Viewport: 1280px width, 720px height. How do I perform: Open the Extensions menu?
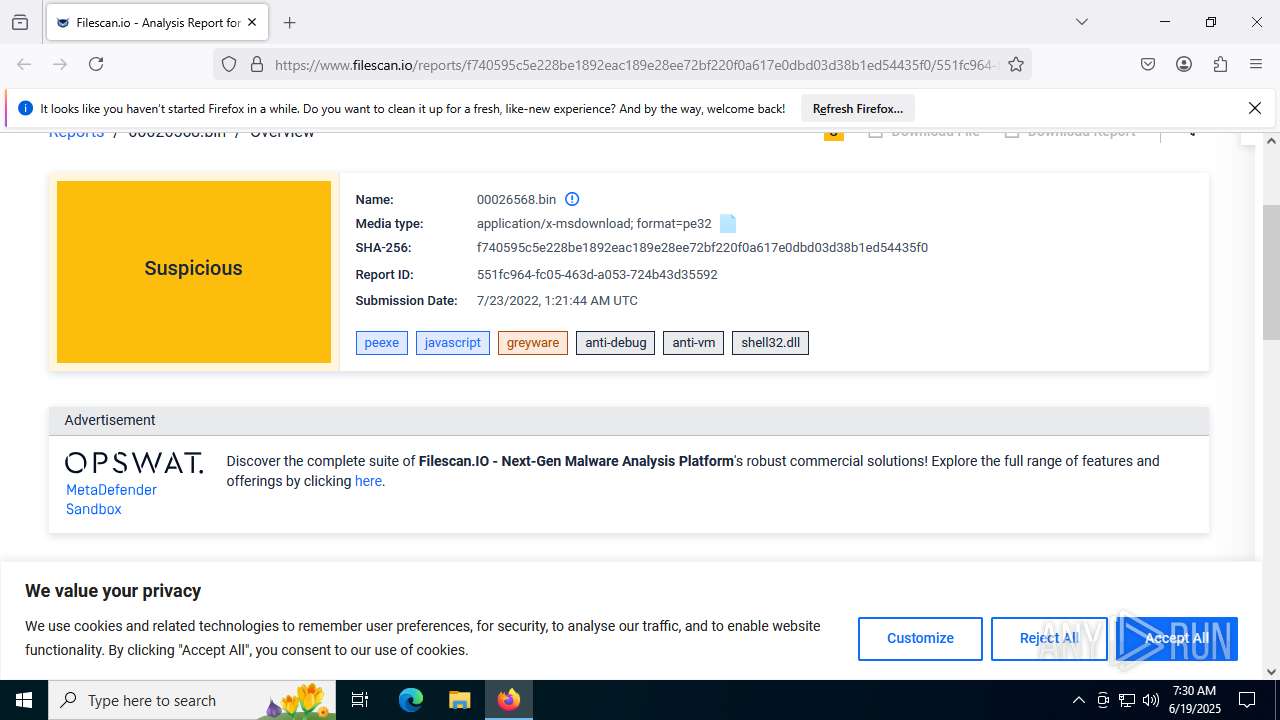(1220, 64)
